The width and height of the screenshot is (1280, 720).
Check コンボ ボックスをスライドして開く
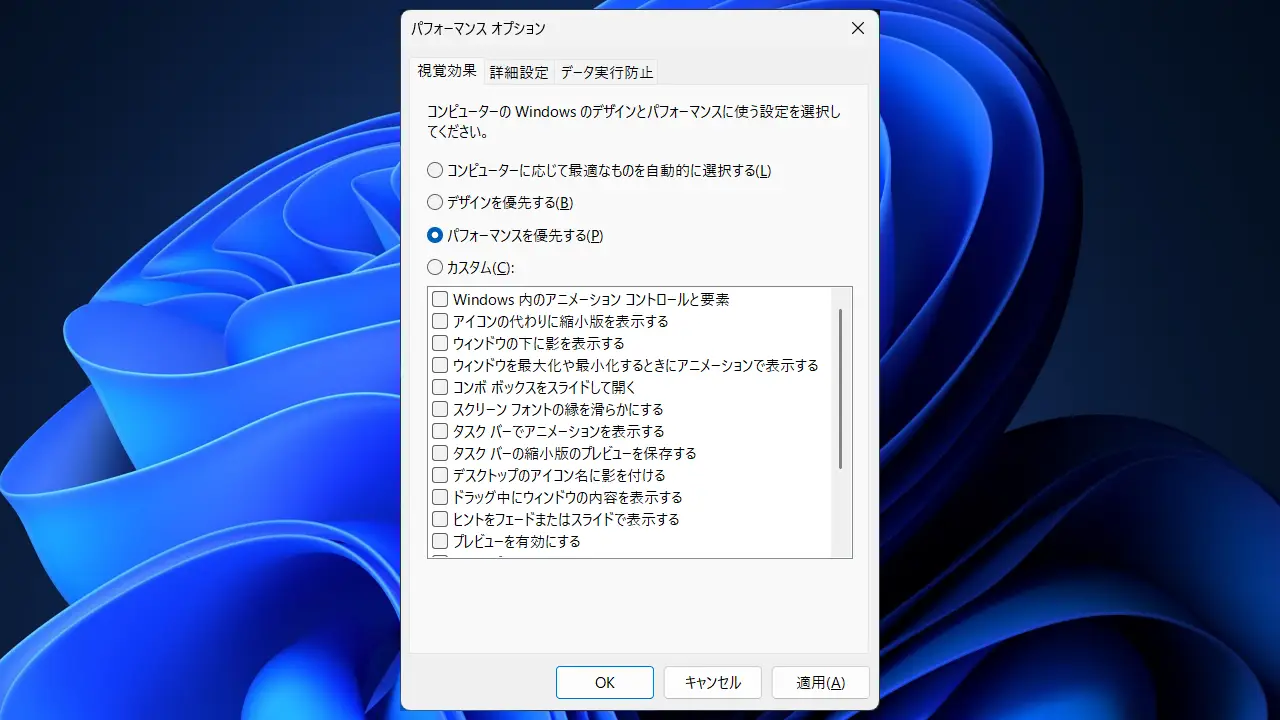click(x=440, y=387)
